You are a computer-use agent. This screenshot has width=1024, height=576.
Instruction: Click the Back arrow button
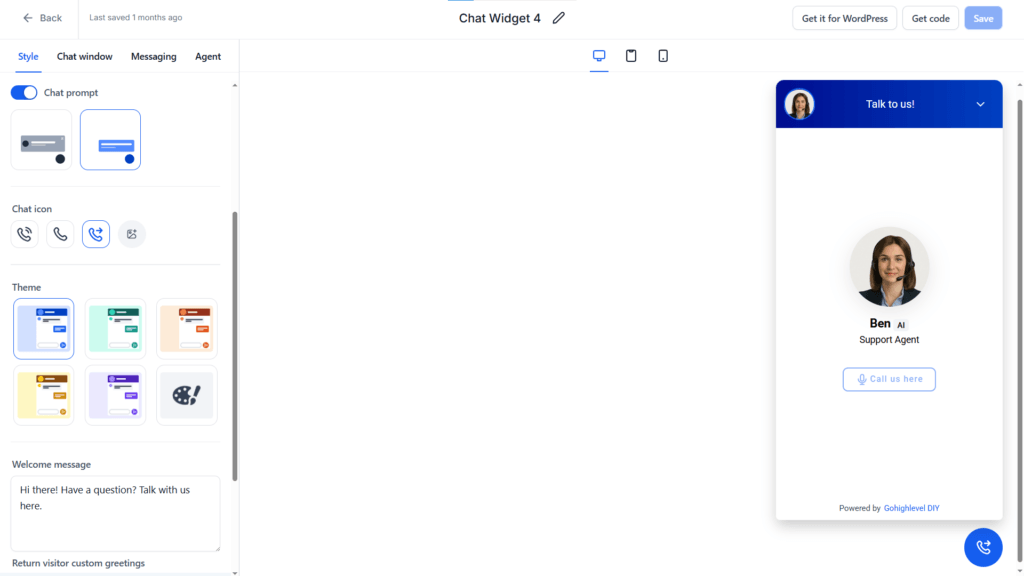(42, 18)
